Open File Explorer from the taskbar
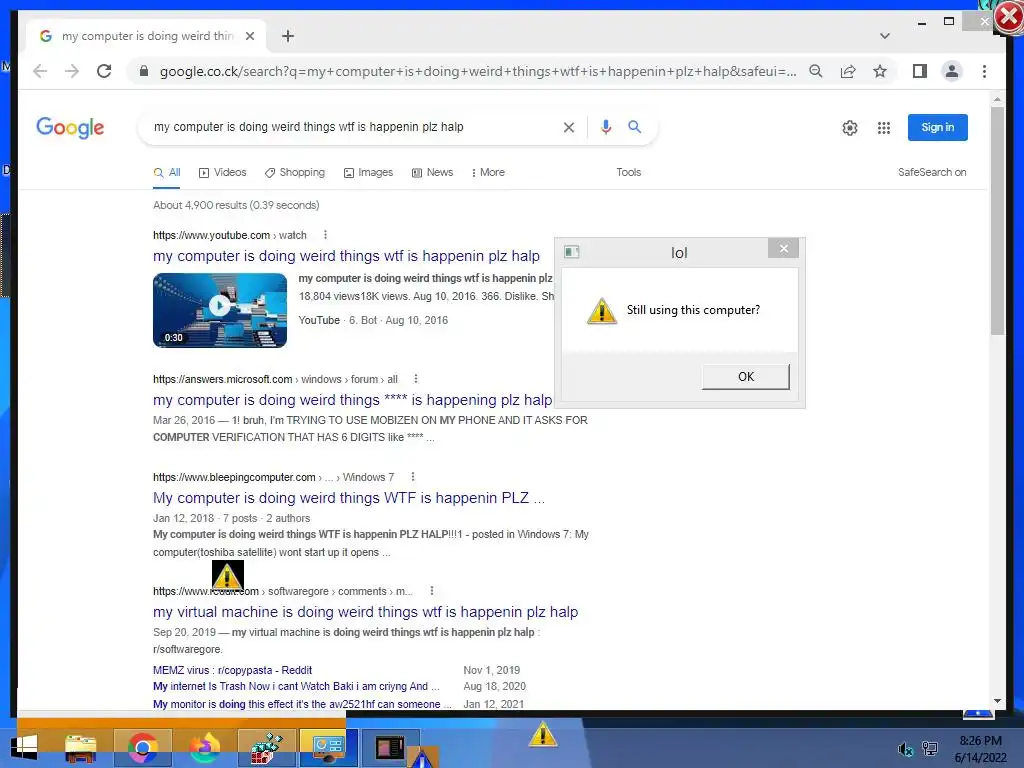The height and width of the screenshot is (768, 1024). (x=80, y=748)
